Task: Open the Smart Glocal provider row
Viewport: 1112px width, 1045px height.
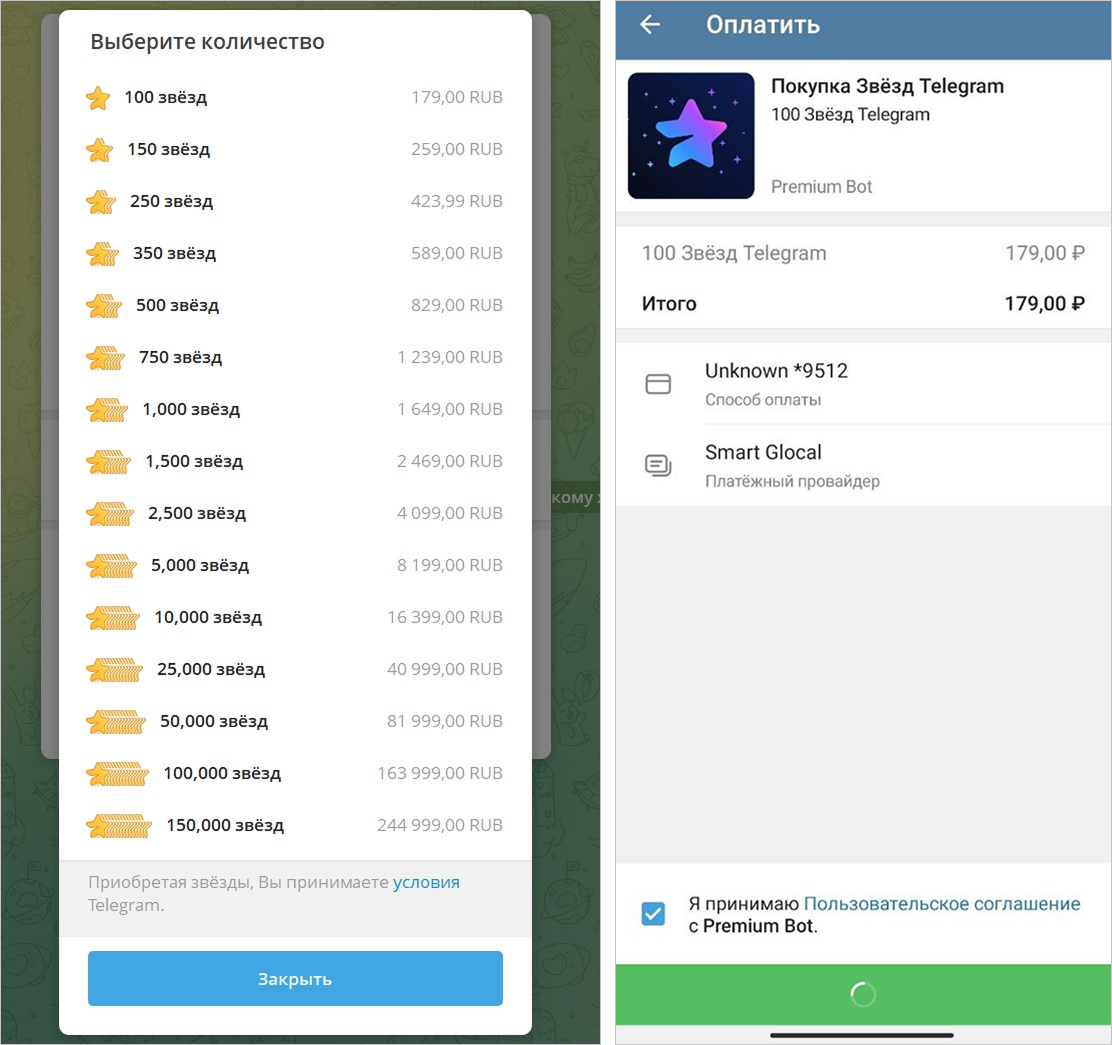Action: pos(863,466)
